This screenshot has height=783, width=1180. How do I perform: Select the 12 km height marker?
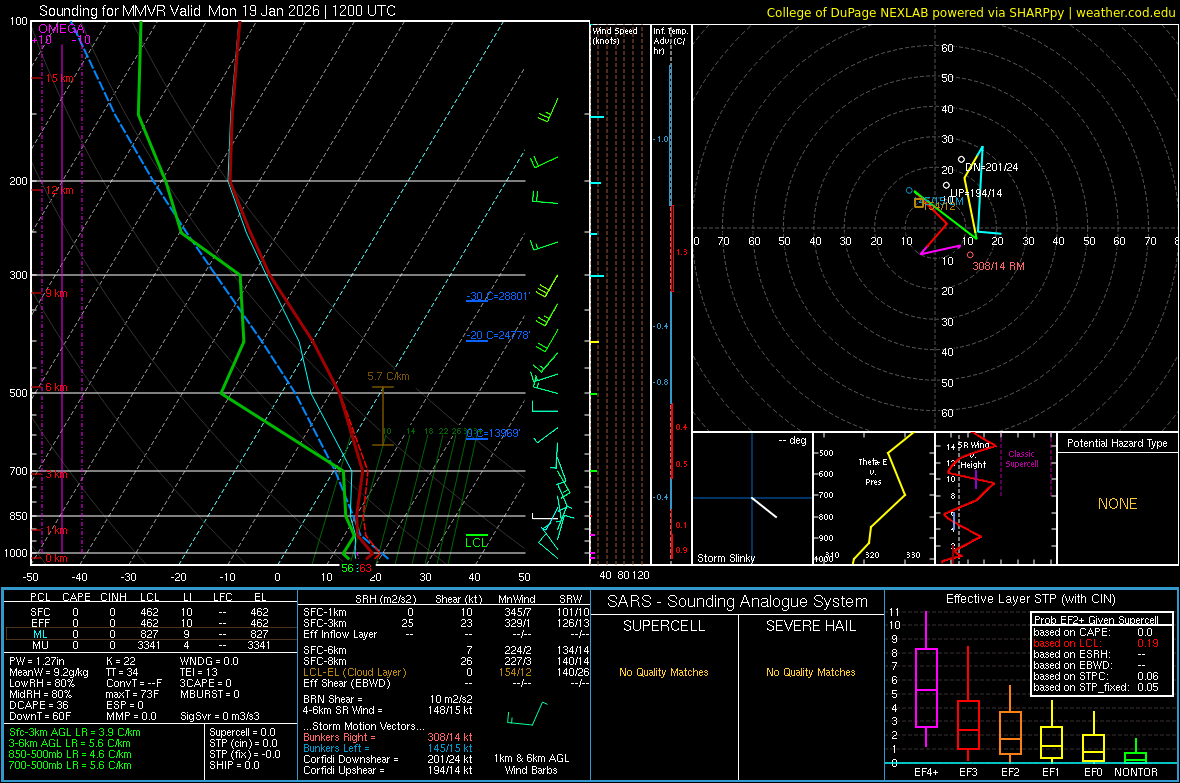[x=59, y=190]
